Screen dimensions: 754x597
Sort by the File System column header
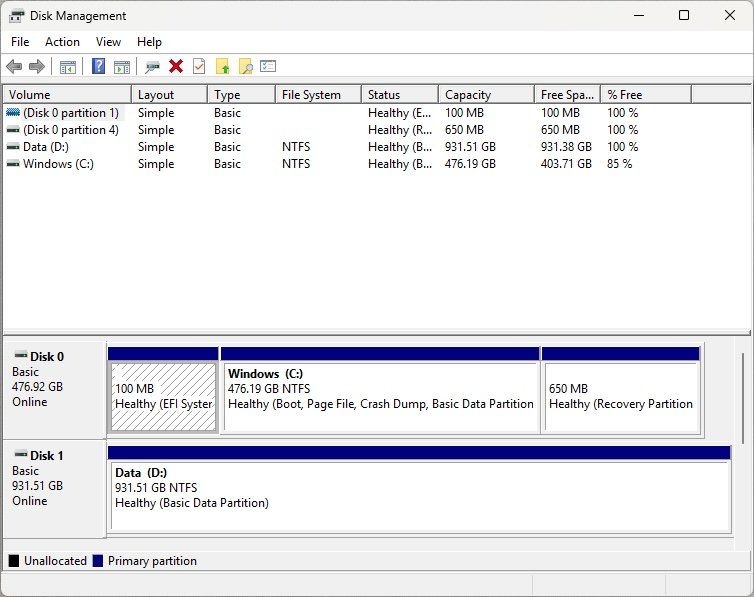(318, 95)
